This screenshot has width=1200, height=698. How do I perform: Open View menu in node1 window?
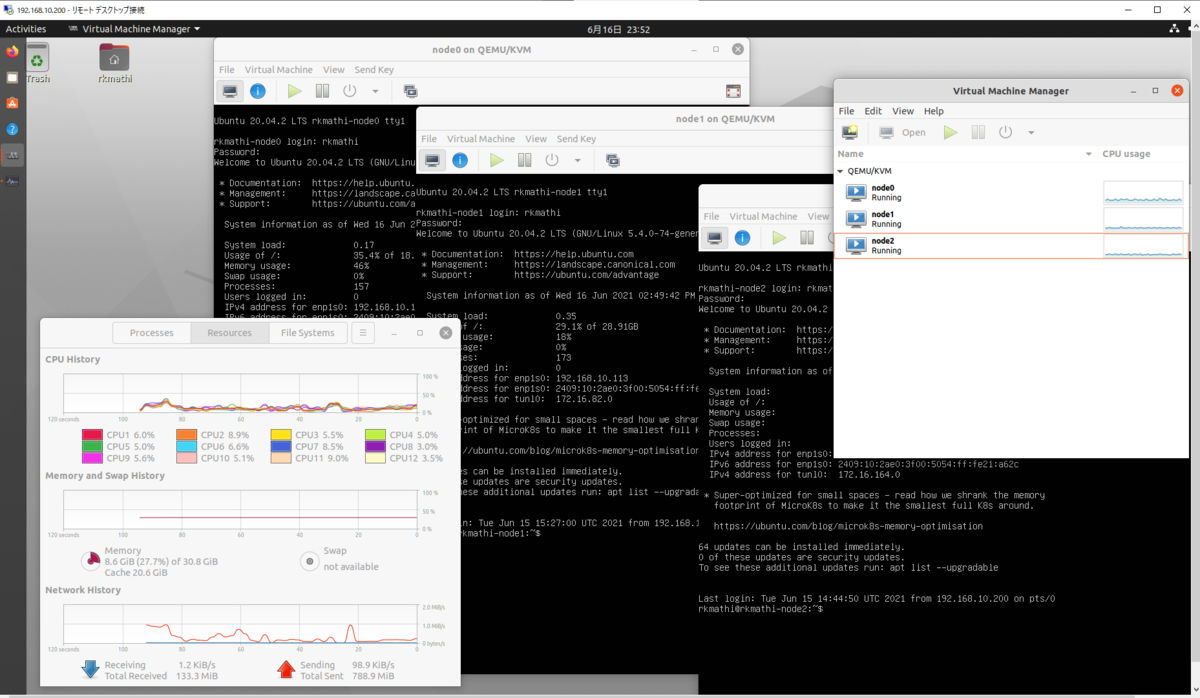pyautogui.click(x=536, y=139)
